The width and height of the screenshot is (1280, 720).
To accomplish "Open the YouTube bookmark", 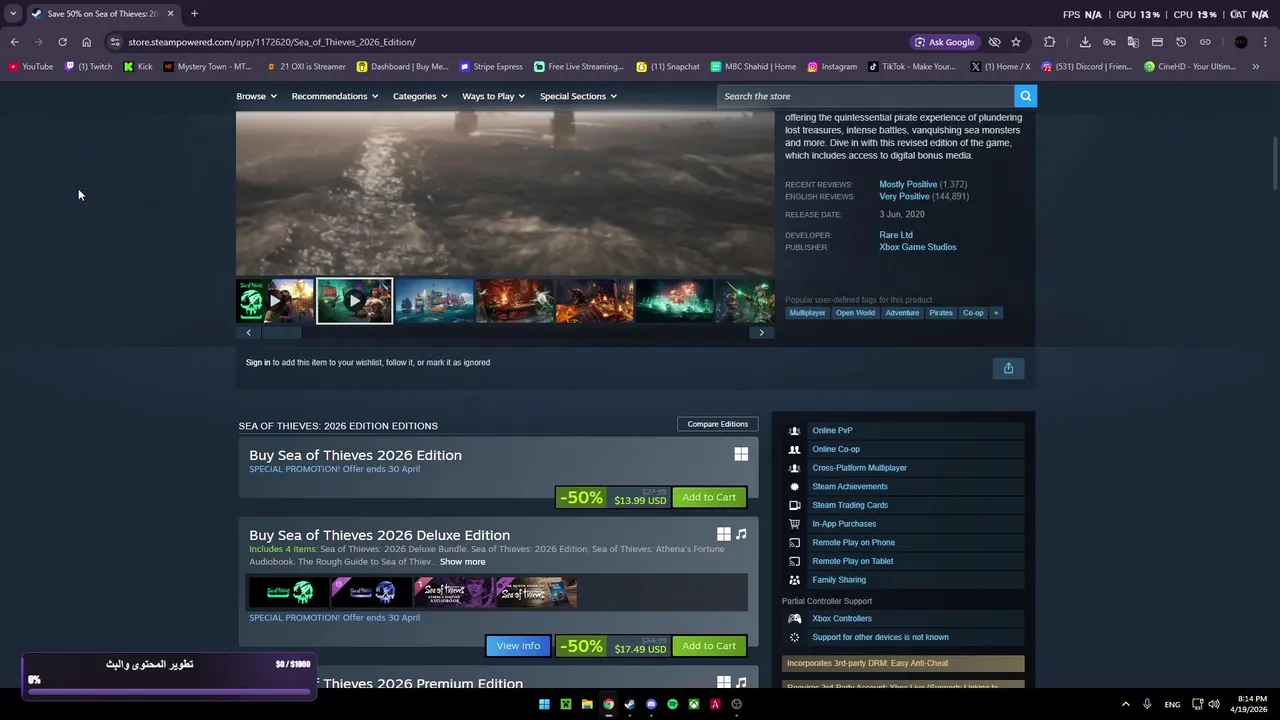I will [x=30, y=67].
